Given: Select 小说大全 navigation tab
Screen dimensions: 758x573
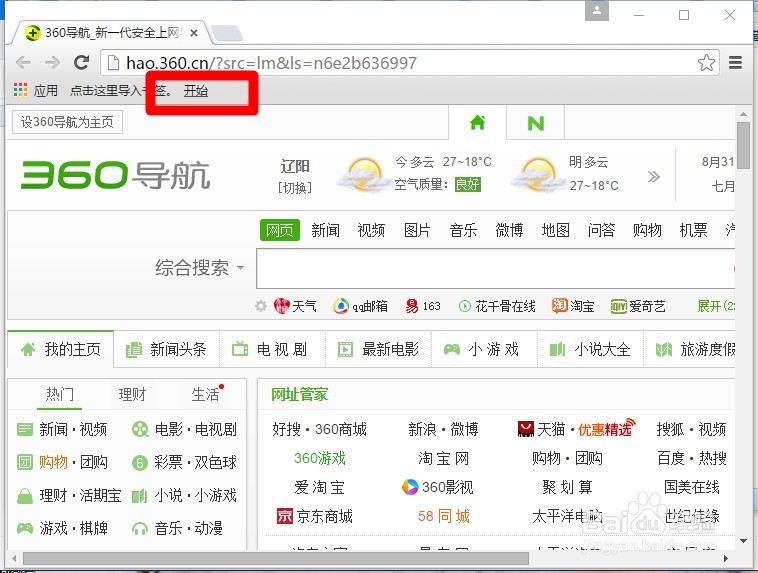Looking at the screenshot, I should click(590, 349).
